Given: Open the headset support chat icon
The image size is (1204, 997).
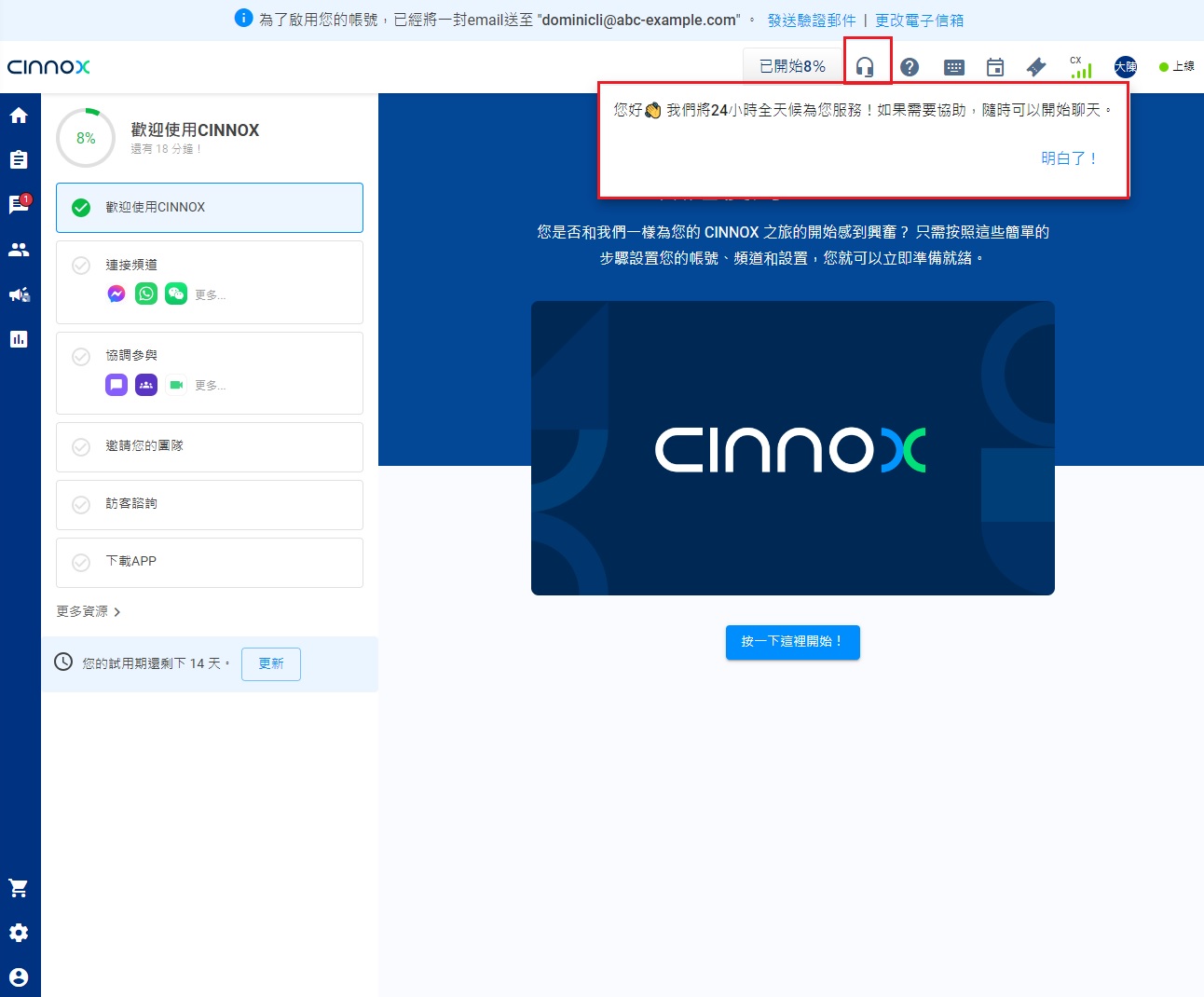Looking at the screenshot, I should point(865,67).
